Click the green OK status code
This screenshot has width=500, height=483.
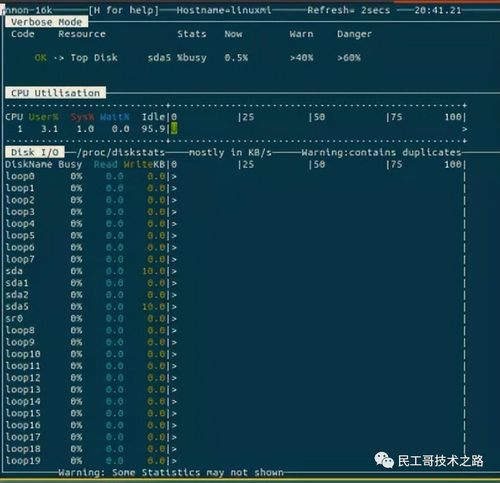pos(40,58)
